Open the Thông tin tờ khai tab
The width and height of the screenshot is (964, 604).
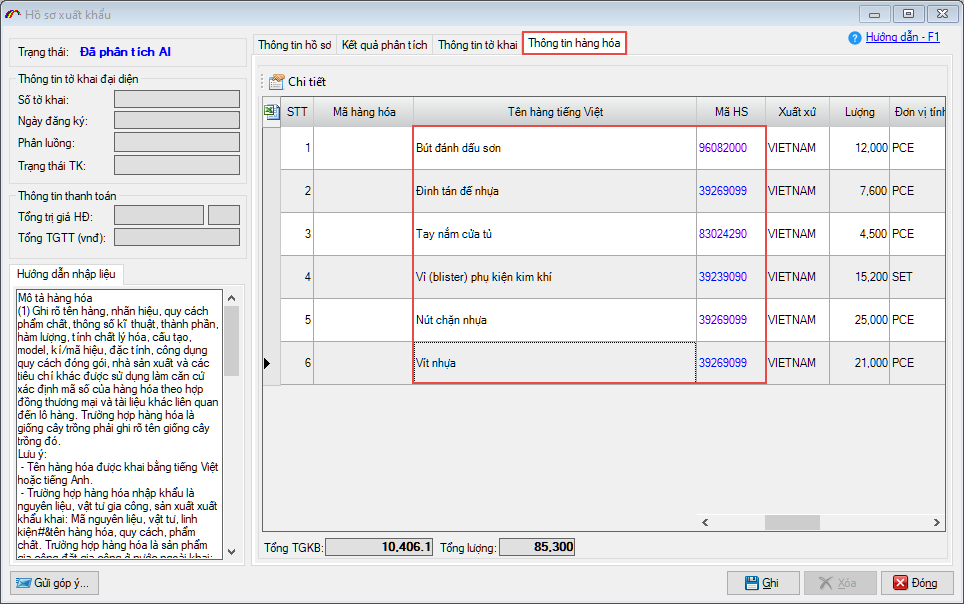[477, 45]
